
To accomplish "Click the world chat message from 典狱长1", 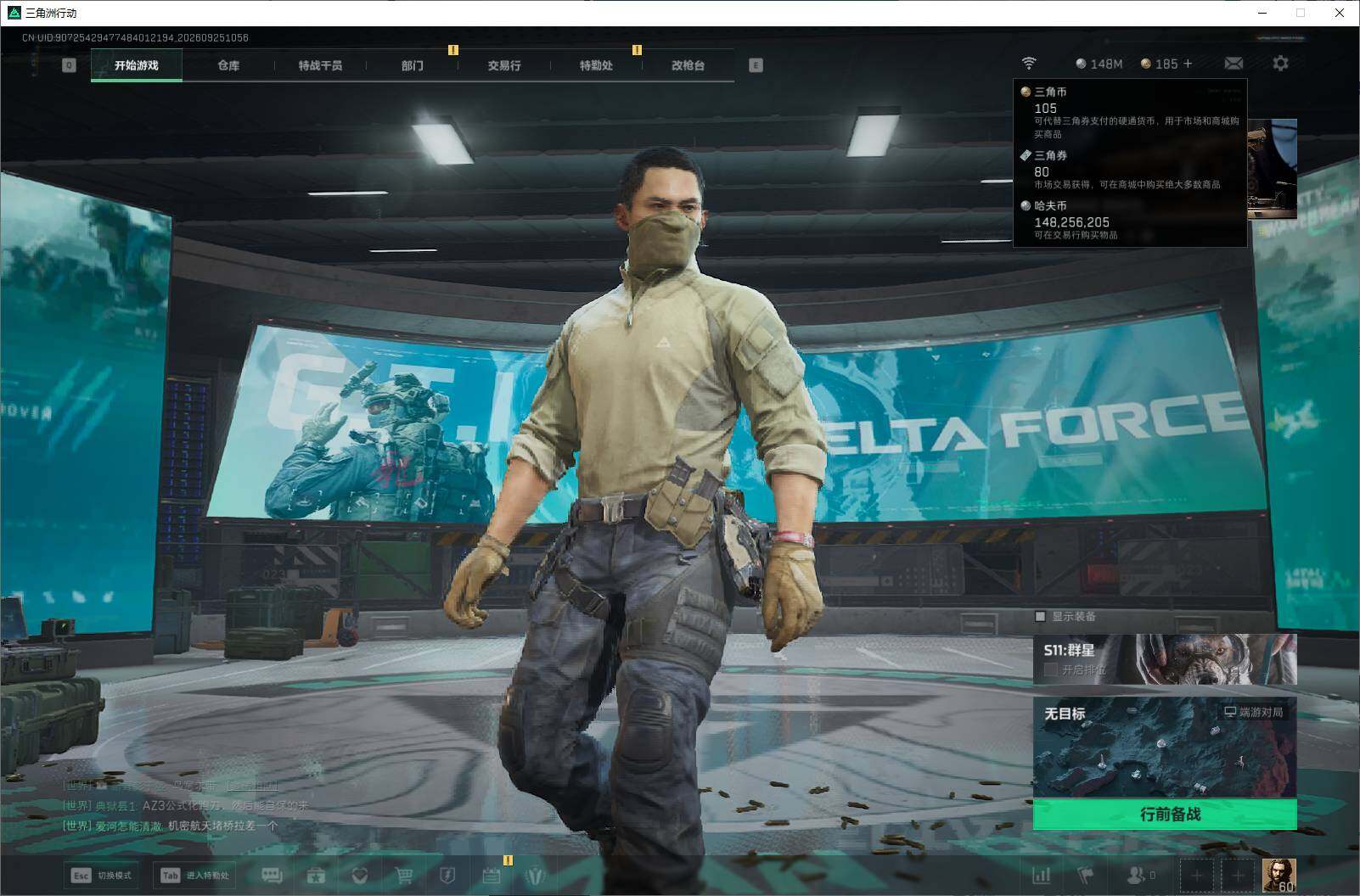I will tap(186, 805).
